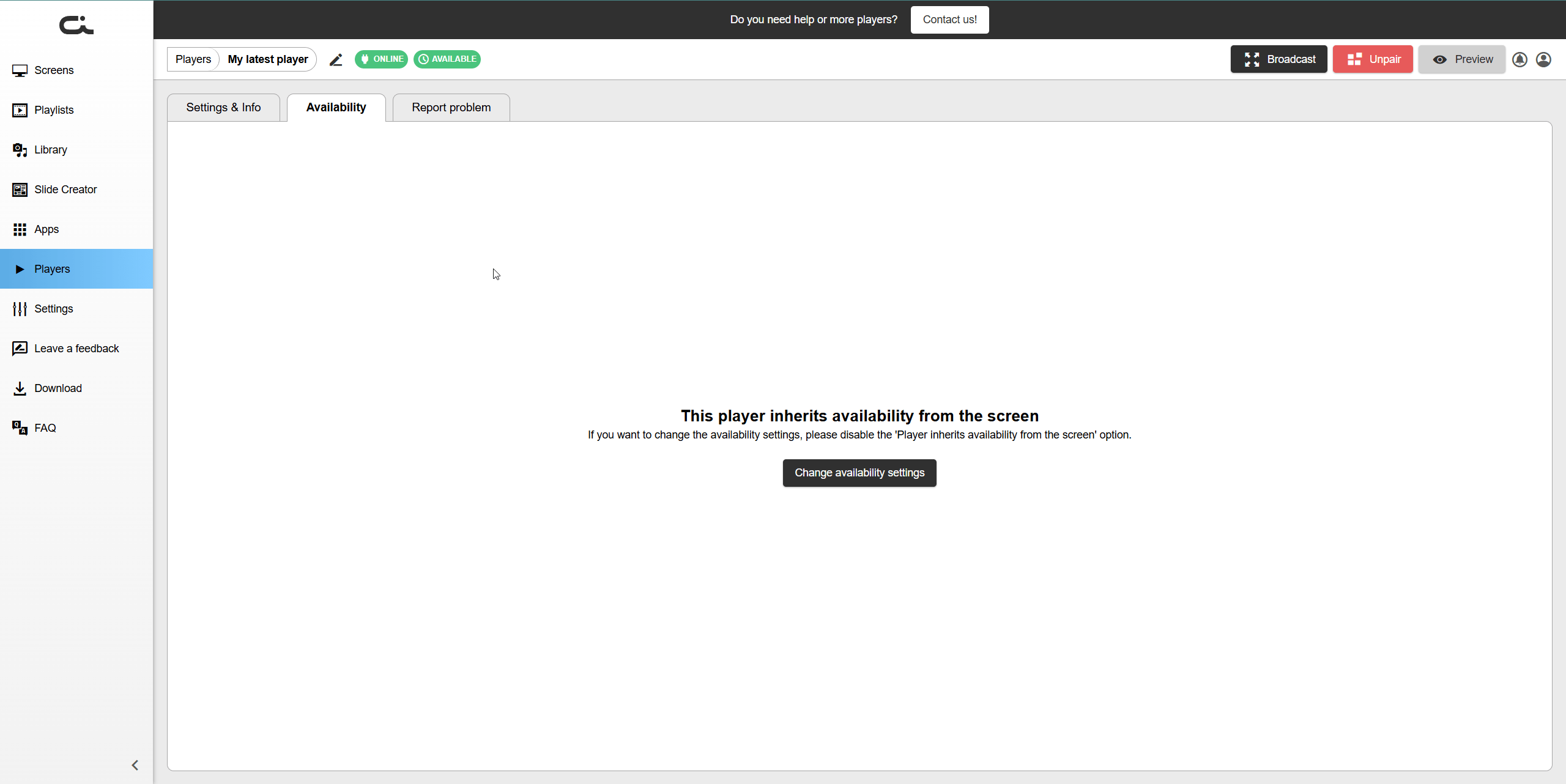Open the Settings sliders section
The image size is (1566, 784).
pos(54,309)
